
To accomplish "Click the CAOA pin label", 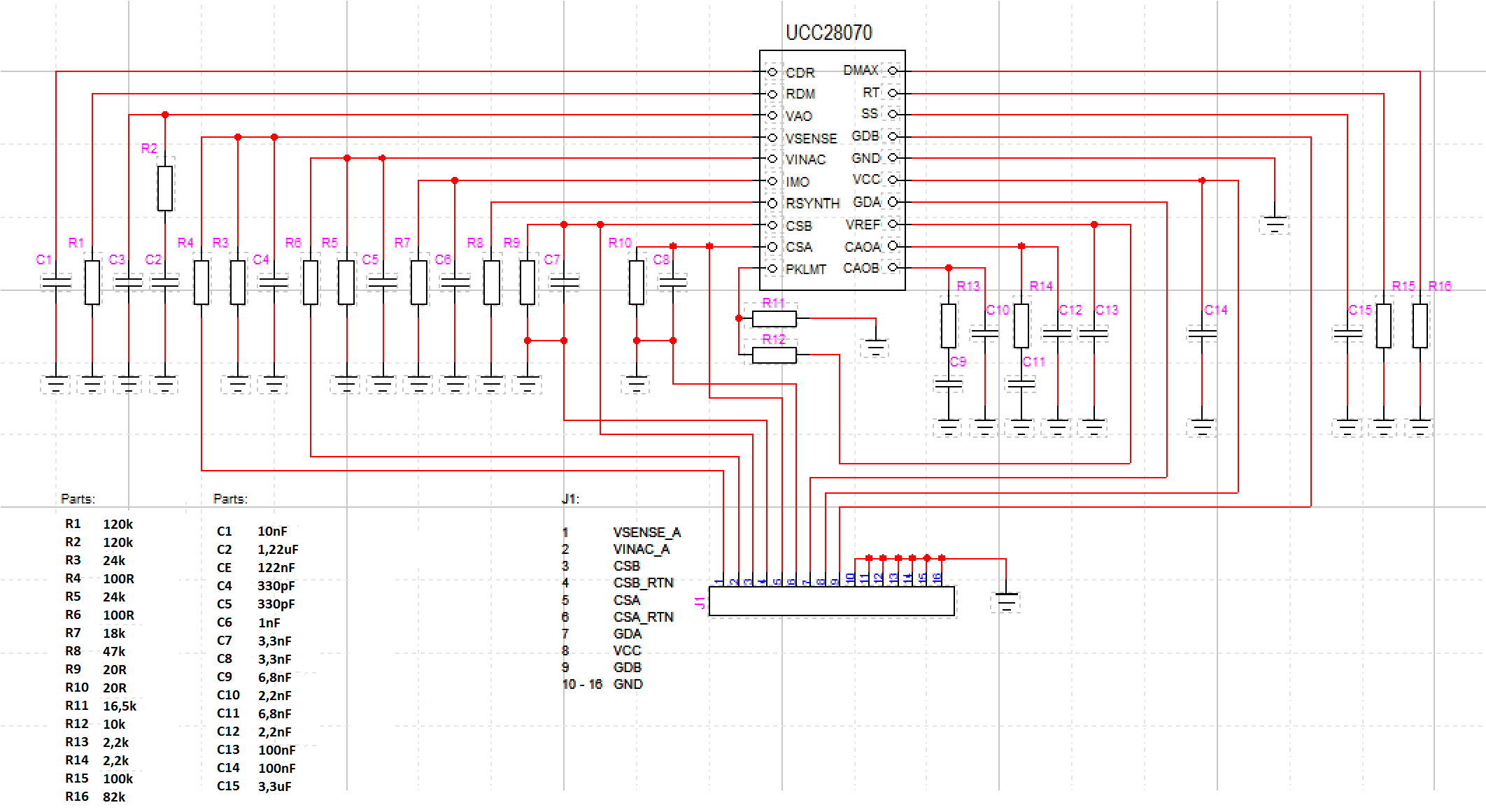I will coord(862,247).
